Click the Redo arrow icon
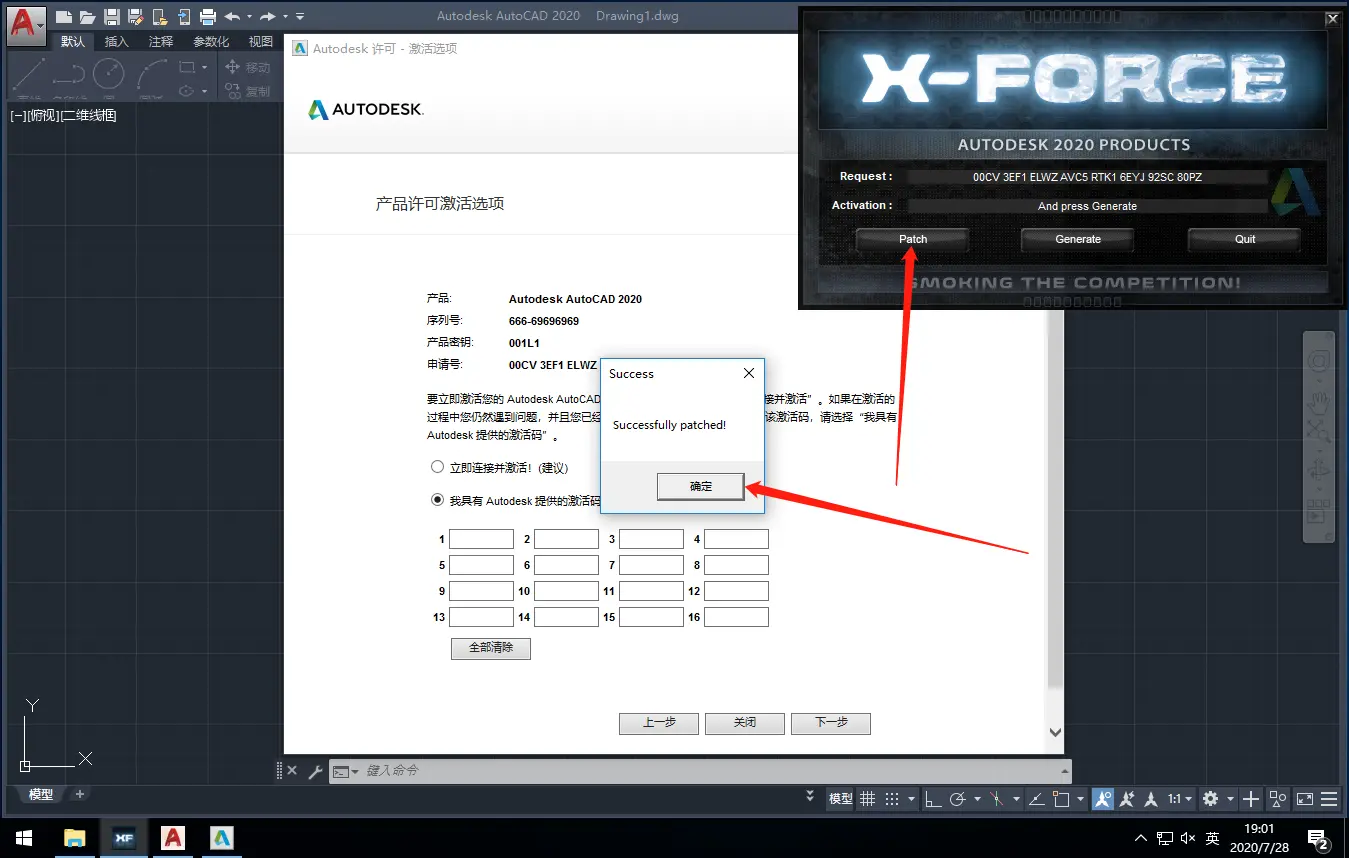This screenshot has height=858, width=1349. click(x=268, y=17)
